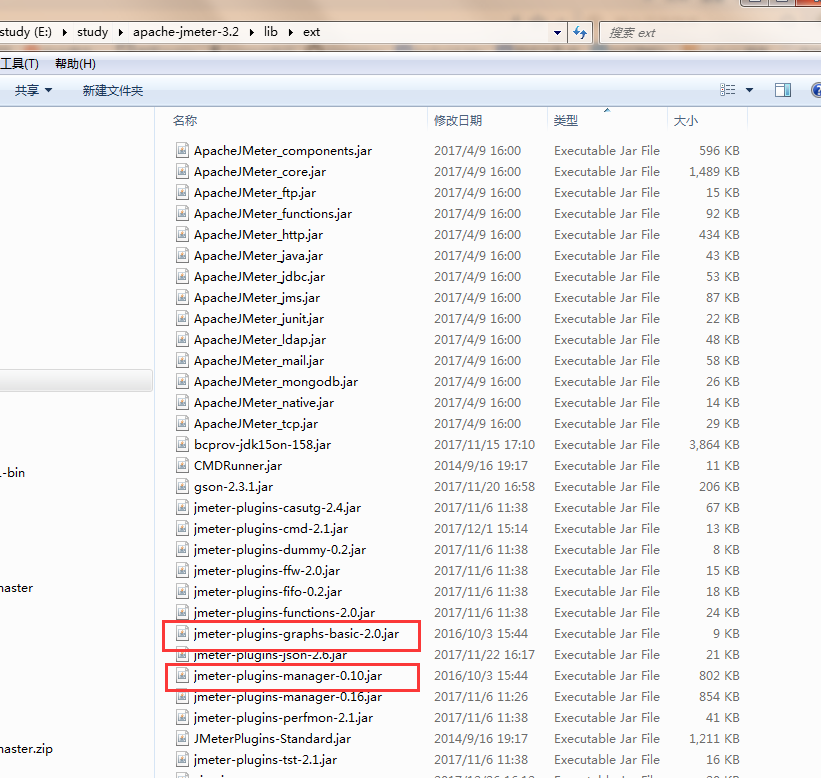Screen dimensions: 821x778
Task: Select file name jmeter-plugins-functions-2.0.jar
Action: (x=284, y=613)
